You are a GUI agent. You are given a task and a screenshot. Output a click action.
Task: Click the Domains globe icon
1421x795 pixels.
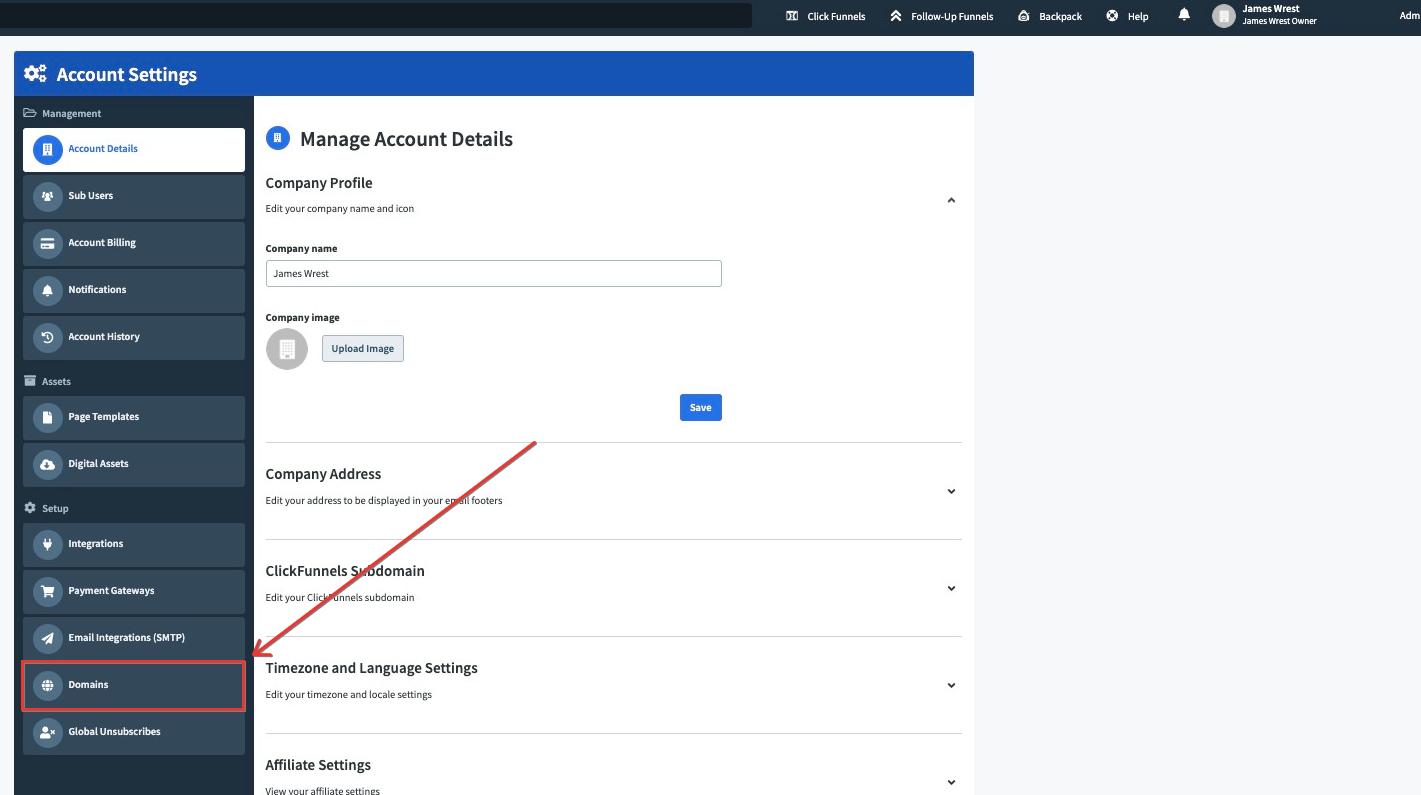47,685
